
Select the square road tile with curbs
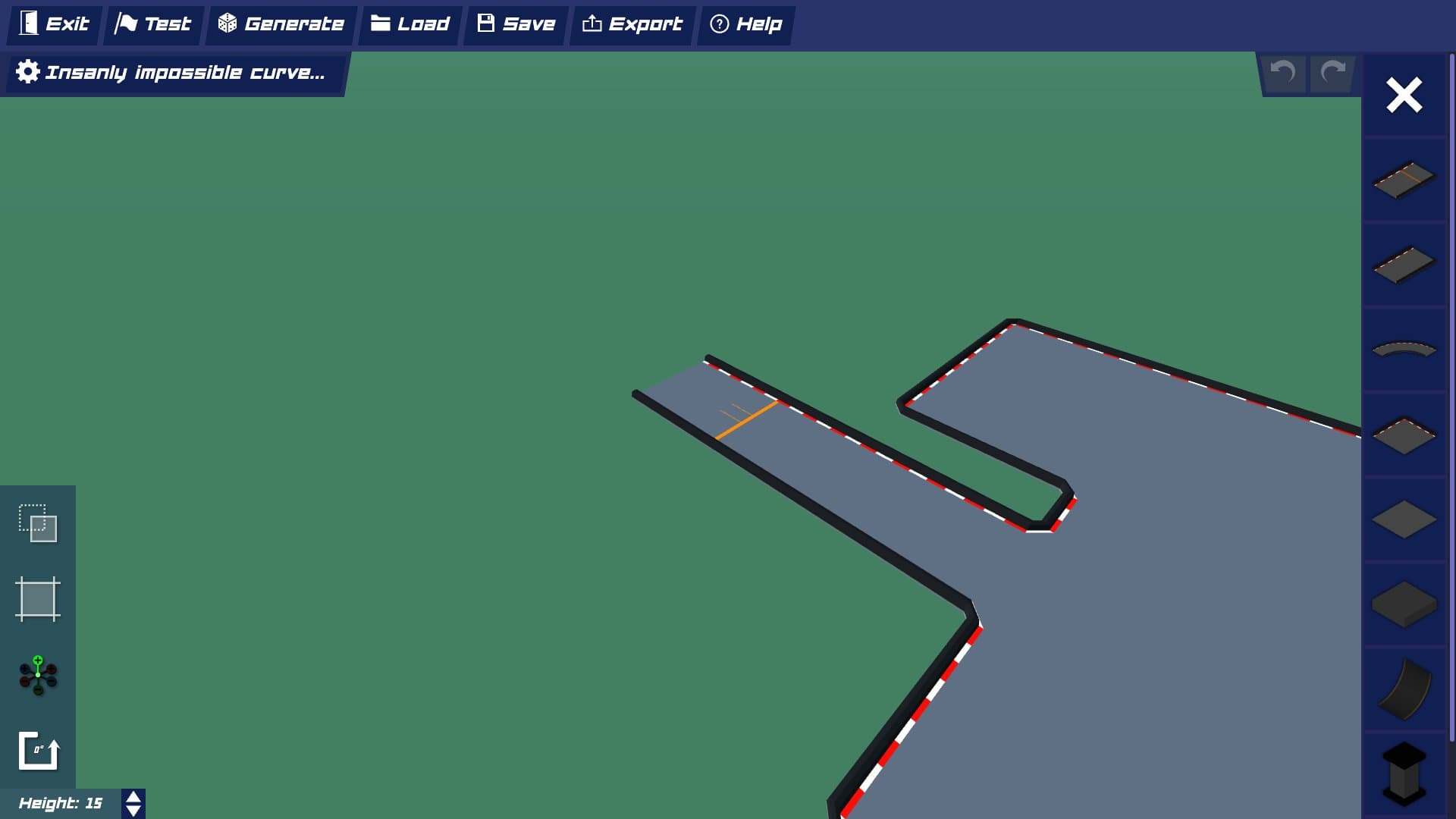pyautogui.click(x=1404, y=435)
